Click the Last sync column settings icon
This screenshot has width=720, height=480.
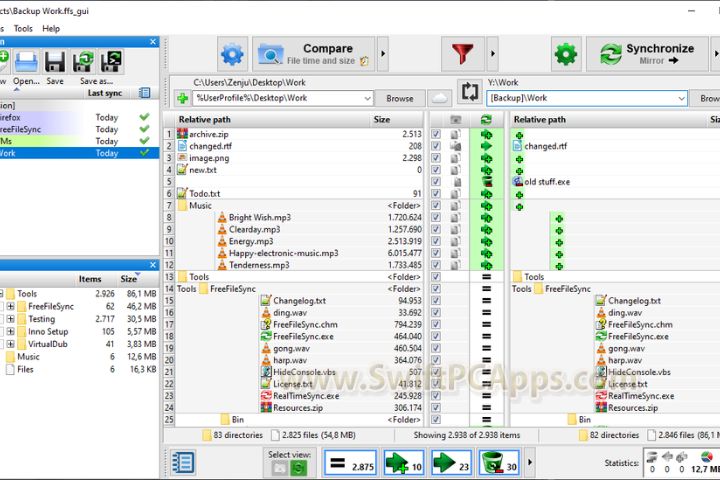point(144,93)
